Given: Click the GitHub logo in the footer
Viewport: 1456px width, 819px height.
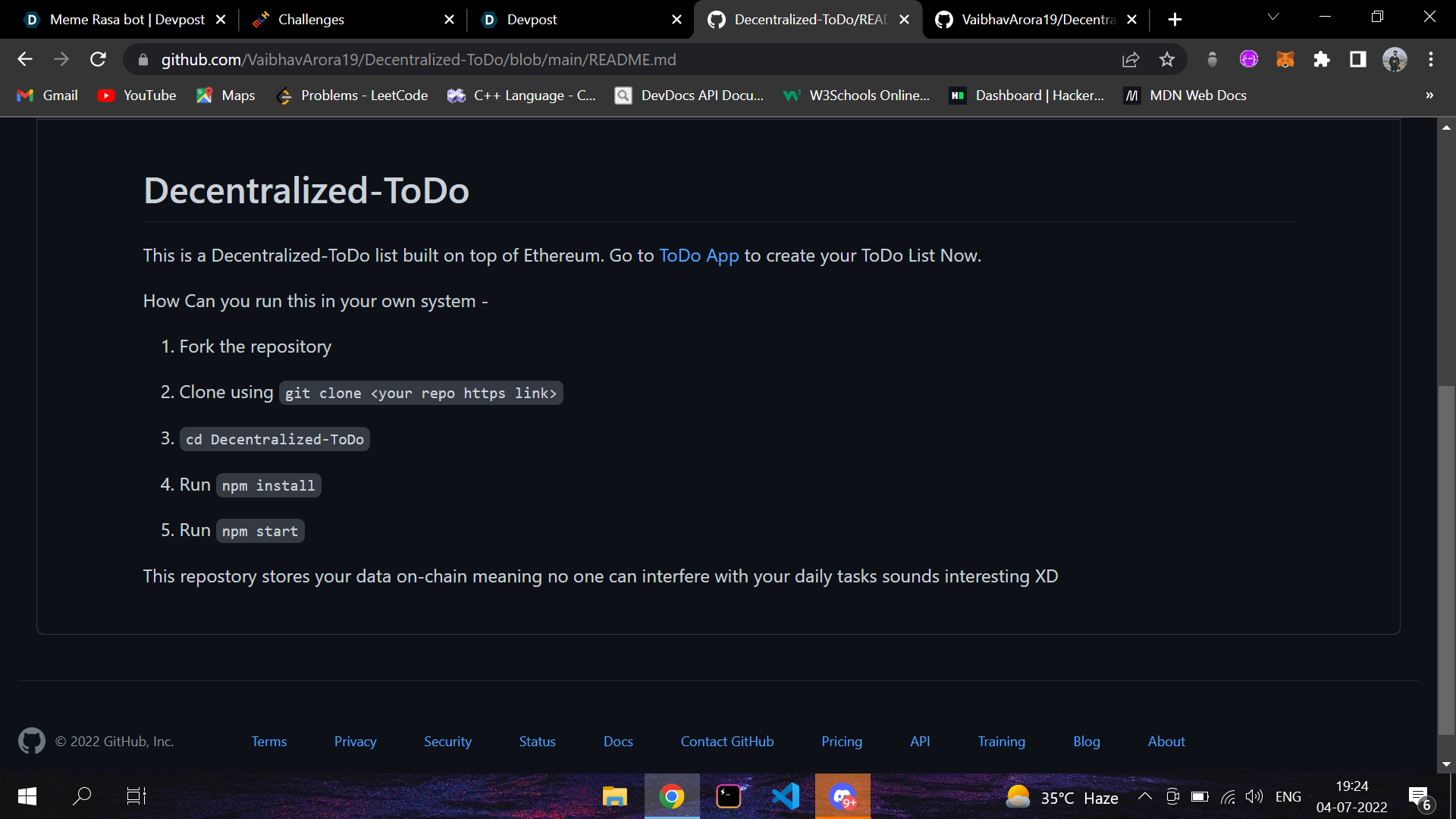Looking at the screenshot, I should tap(31, 741).
